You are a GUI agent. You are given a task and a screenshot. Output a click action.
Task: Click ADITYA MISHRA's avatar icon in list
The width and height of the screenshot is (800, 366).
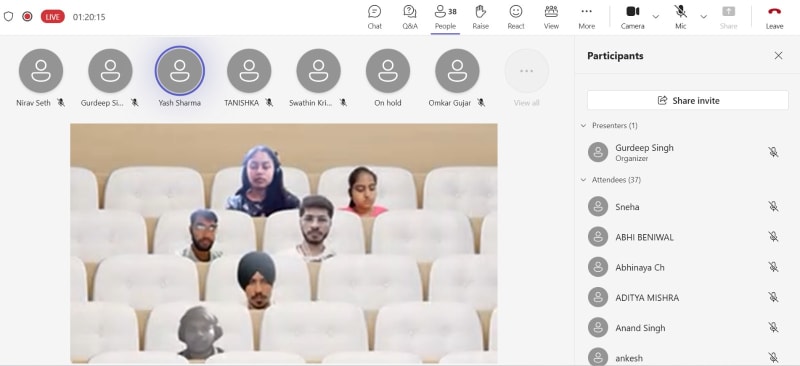[598, 298]
